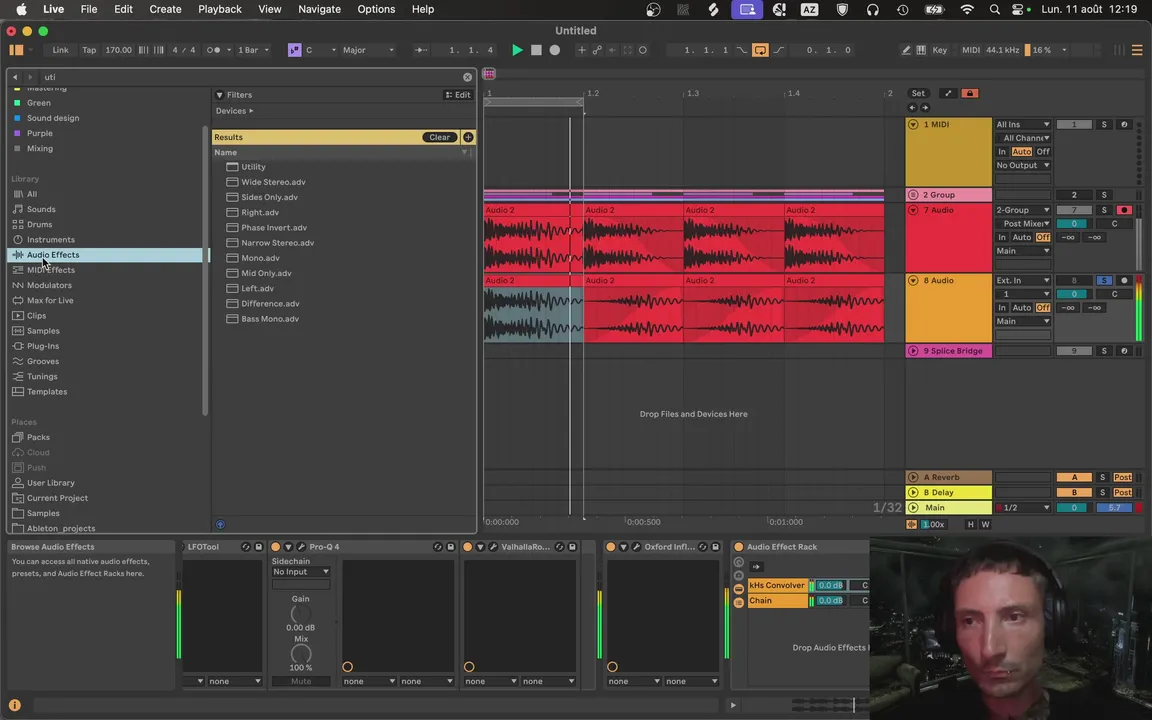Click Hot-Swap icon on ValhallaRoom device
This screenshot has height=720, width=1152.
[x=559, y=547]
